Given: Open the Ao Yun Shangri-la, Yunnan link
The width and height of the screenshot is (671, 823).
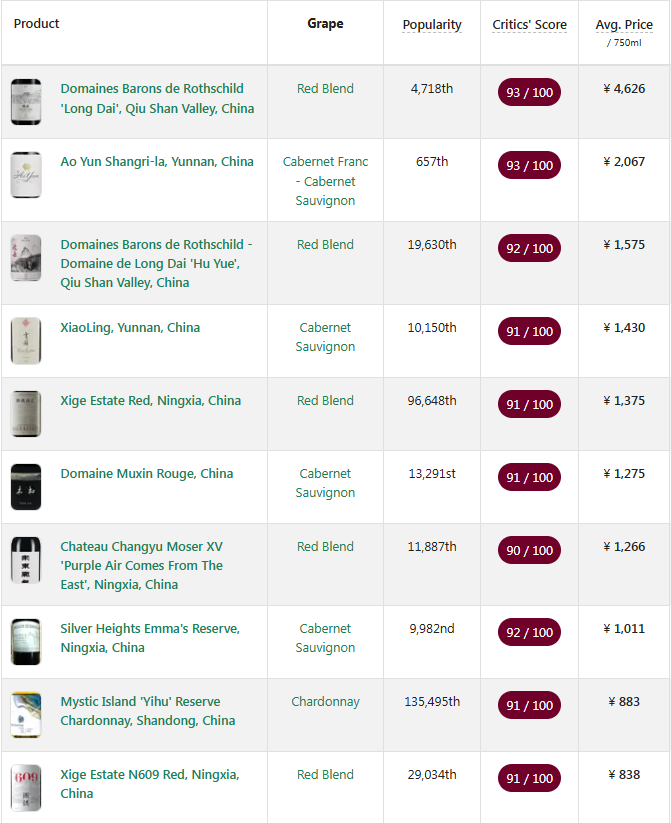Looking at the screenshot, I should pos(157,162).
